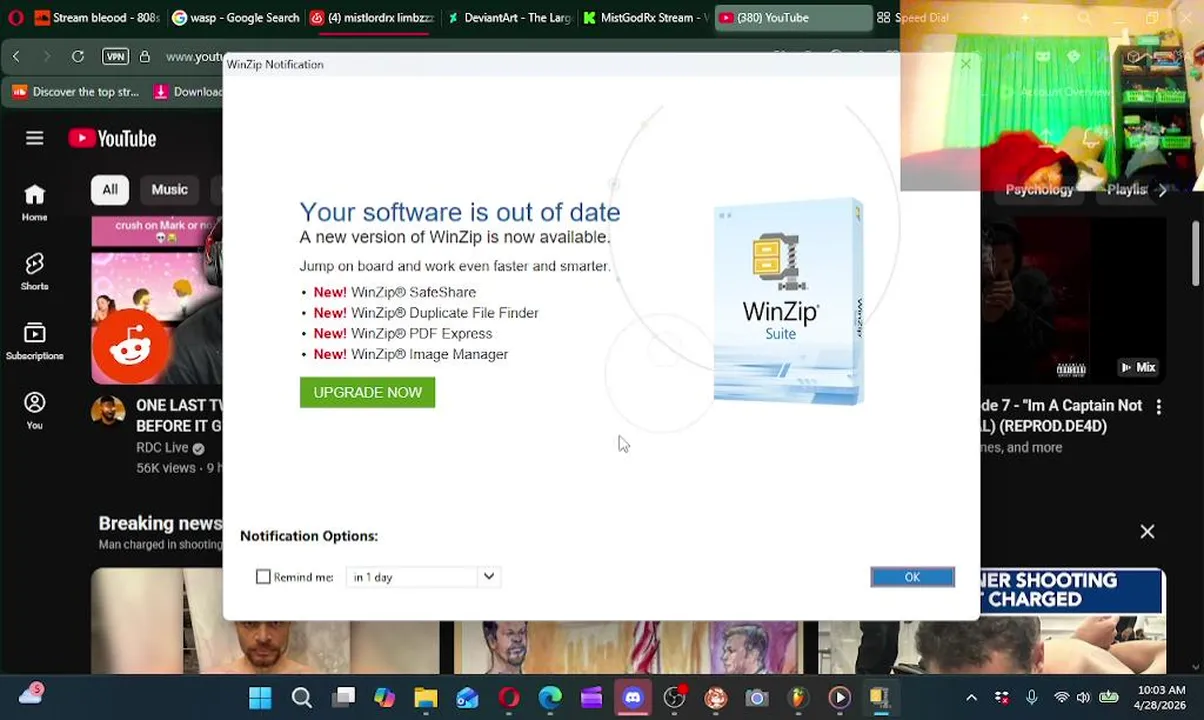The width and height of the screenshot is (1204, 720).
Task: Open Wi-Fi network settings tray icon
Action: pyautogui.click(x=1061, y=697)
